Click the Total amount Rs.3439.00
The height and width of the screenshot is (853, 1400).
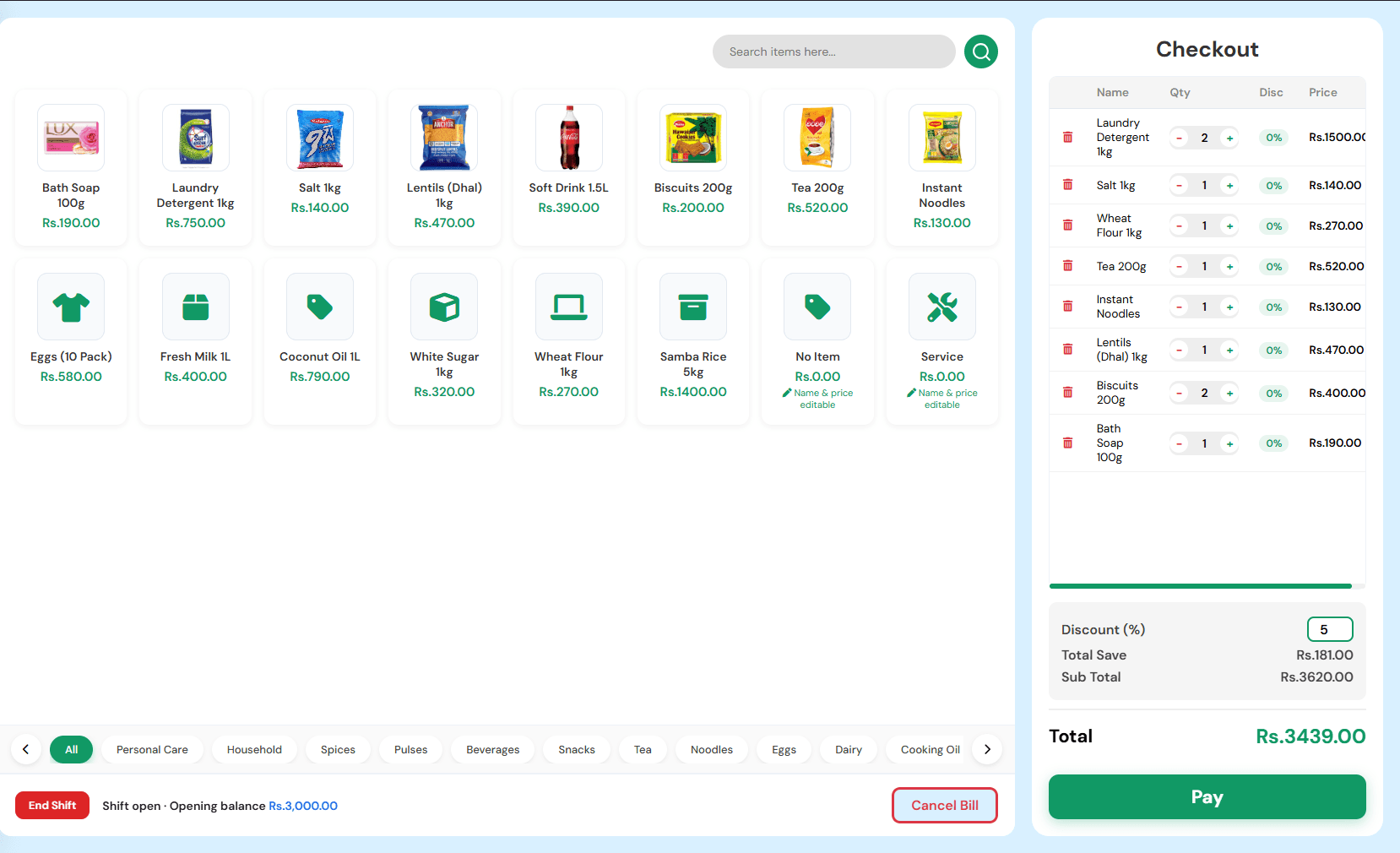(x=1310, y=736)
